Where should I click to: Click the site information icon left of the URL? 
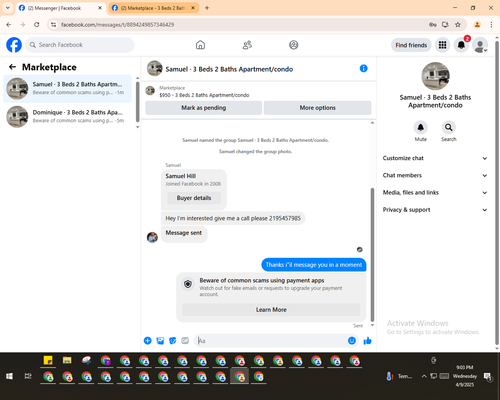pyautogui.click(x=54, y=25)
